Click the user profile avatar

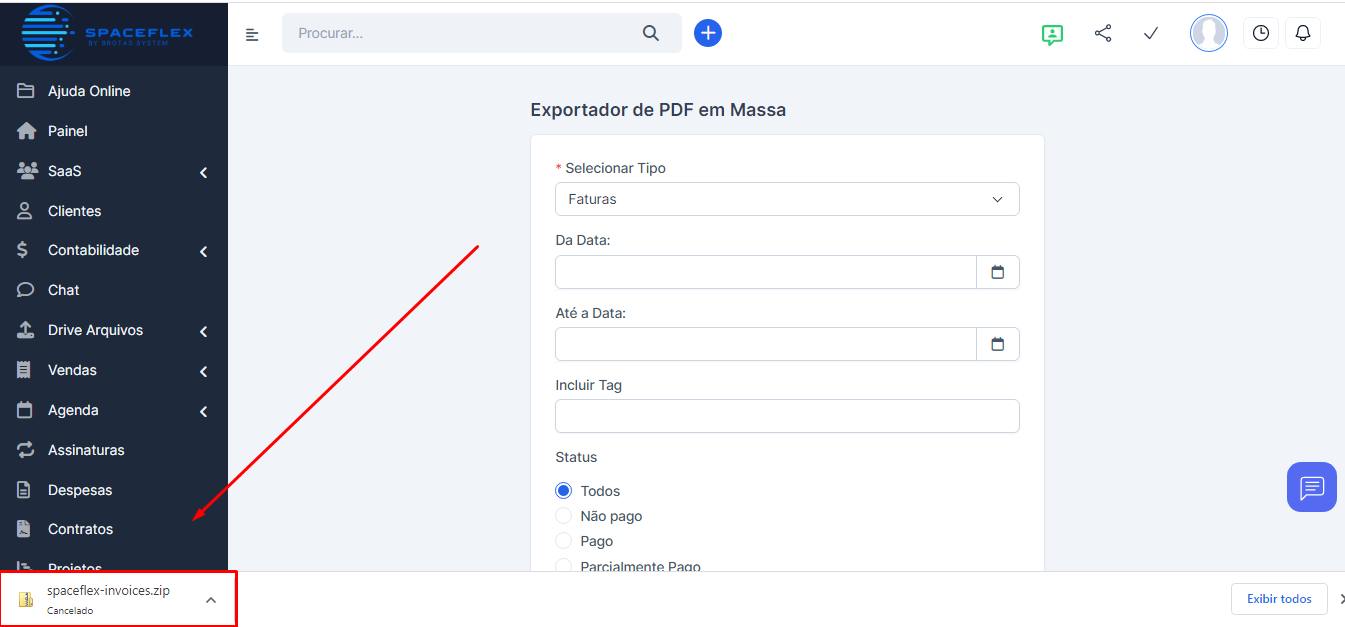(1208, 33)
